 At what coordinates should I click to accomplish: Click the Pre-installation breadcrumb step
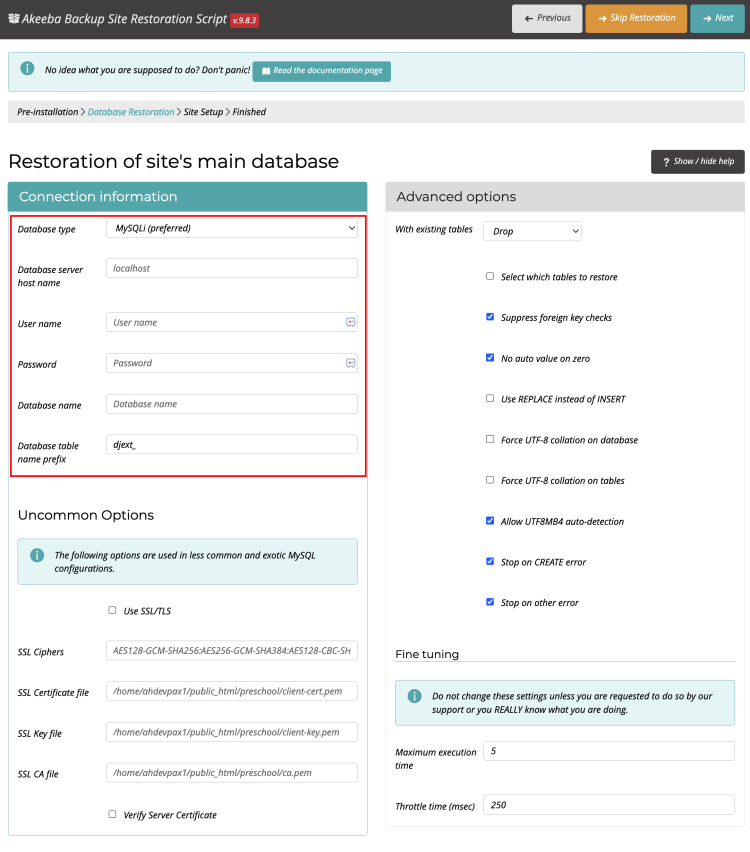click(x=48, y=112)
